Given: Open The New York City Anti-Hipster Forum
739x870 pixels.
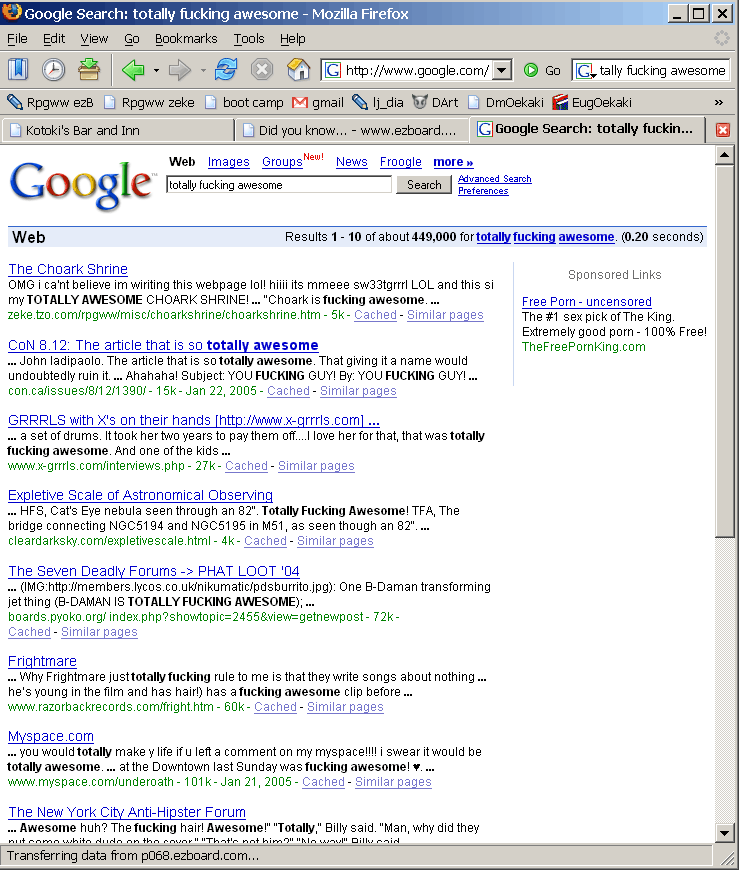Looking at the screenshot, I should 127,812.
